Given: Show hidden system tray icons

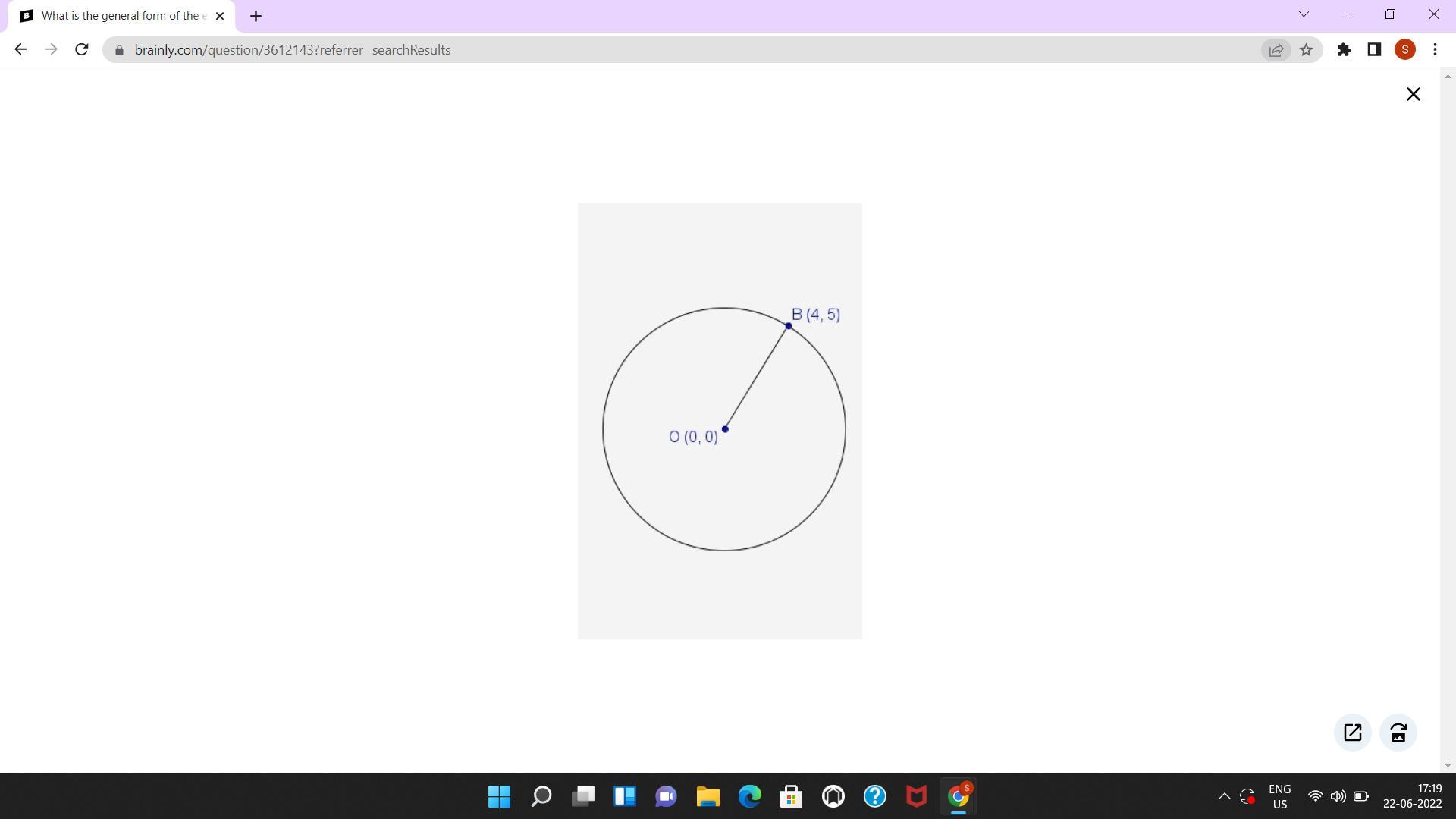Looking at the screenshot, I should click(x=1224, y=796).
